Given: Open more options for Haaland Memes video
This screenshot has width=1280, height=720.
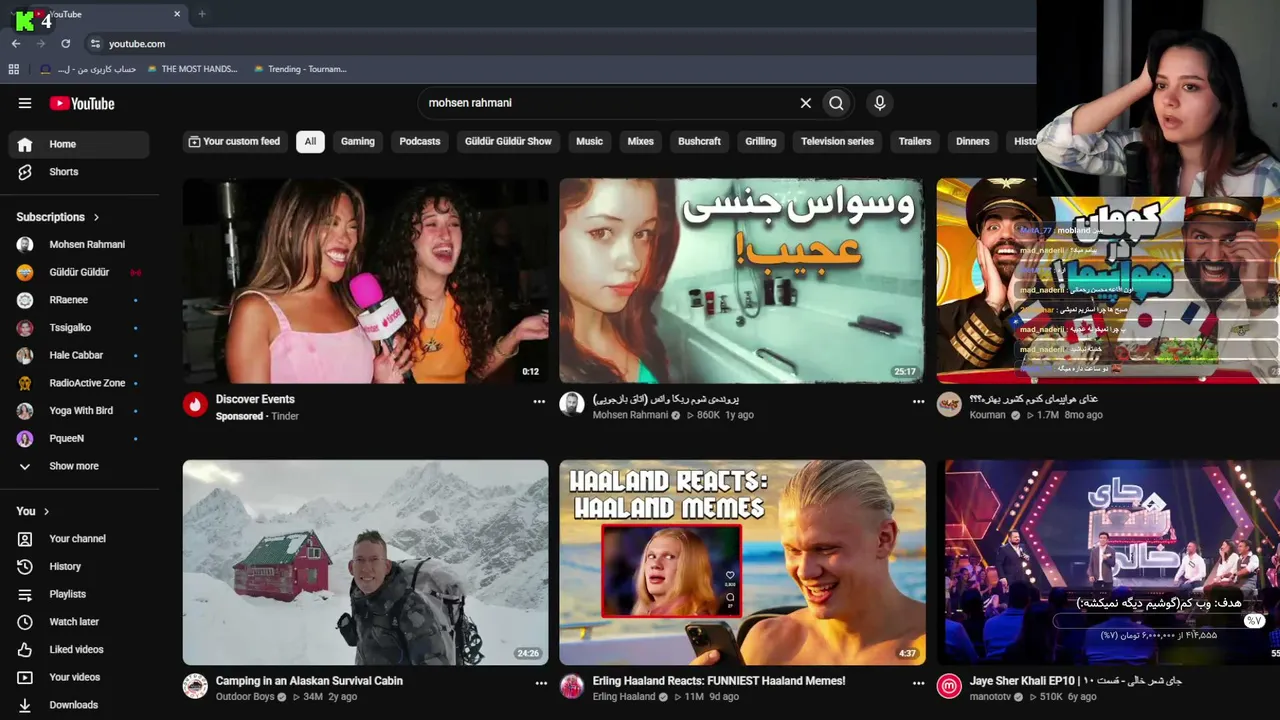Looking at the screenshot, I should pos(918,683).
